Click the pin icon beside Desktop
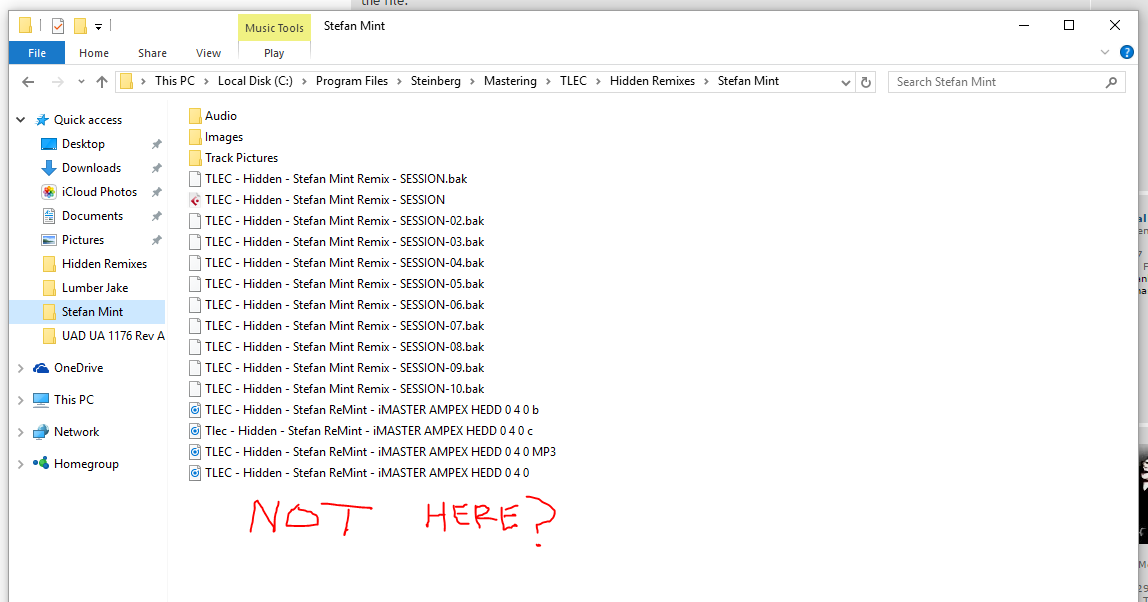Viewport: 1148px width, 602px height. point(157,144)
